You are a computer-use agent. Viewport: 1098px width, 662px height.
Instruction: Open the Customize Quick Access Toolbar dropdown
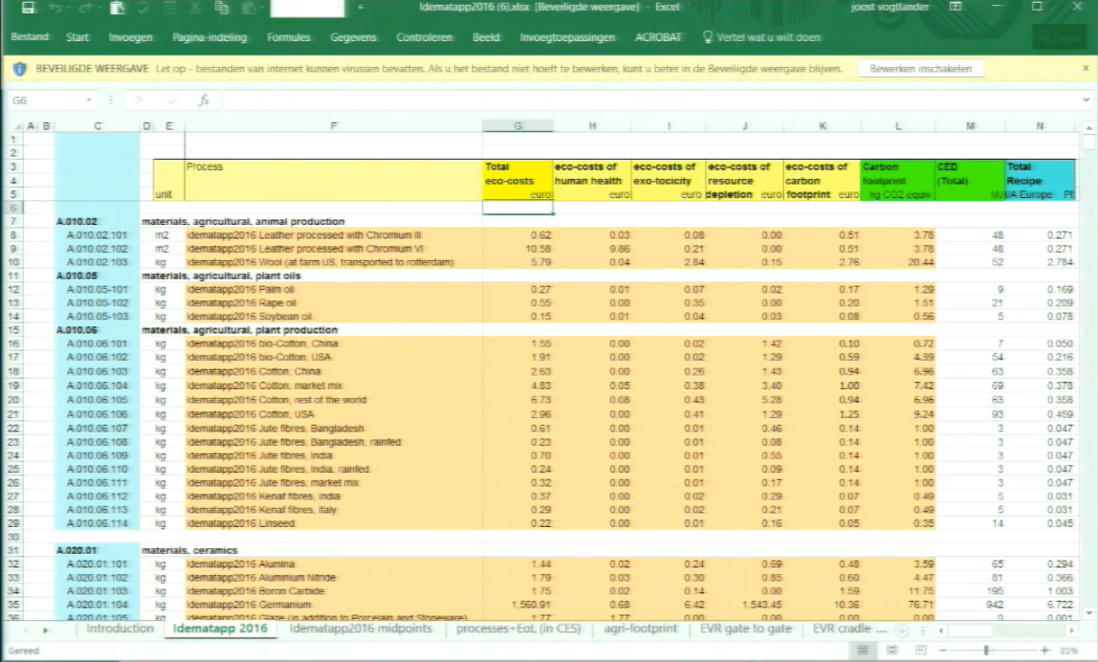(x=360, y=8)
